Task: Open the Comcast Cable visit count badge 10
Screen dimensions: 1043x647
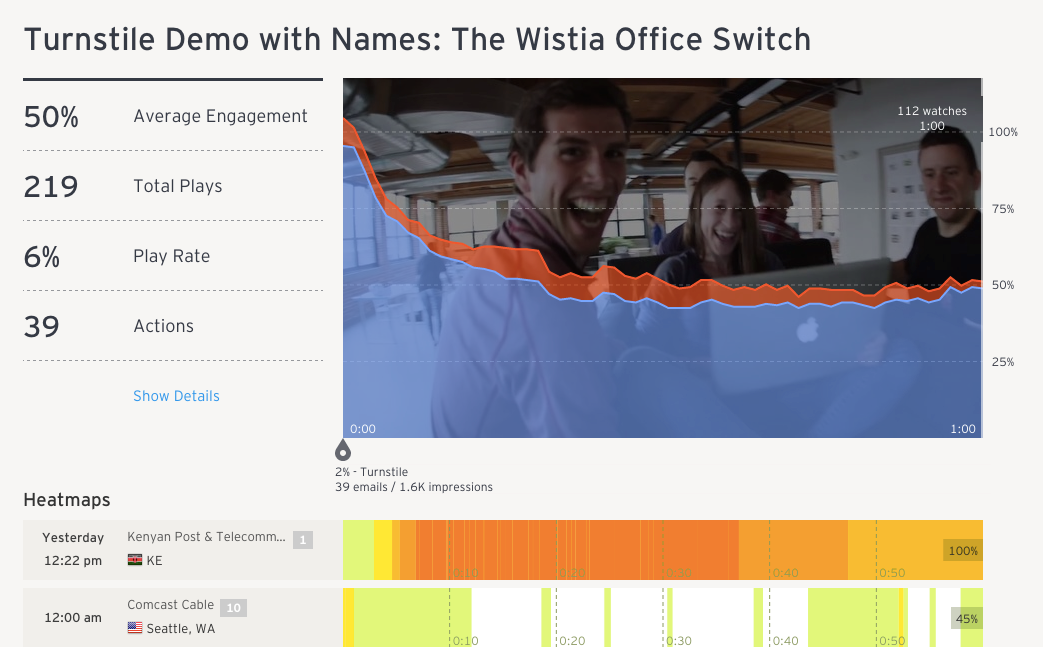Action: coord(233,608)
